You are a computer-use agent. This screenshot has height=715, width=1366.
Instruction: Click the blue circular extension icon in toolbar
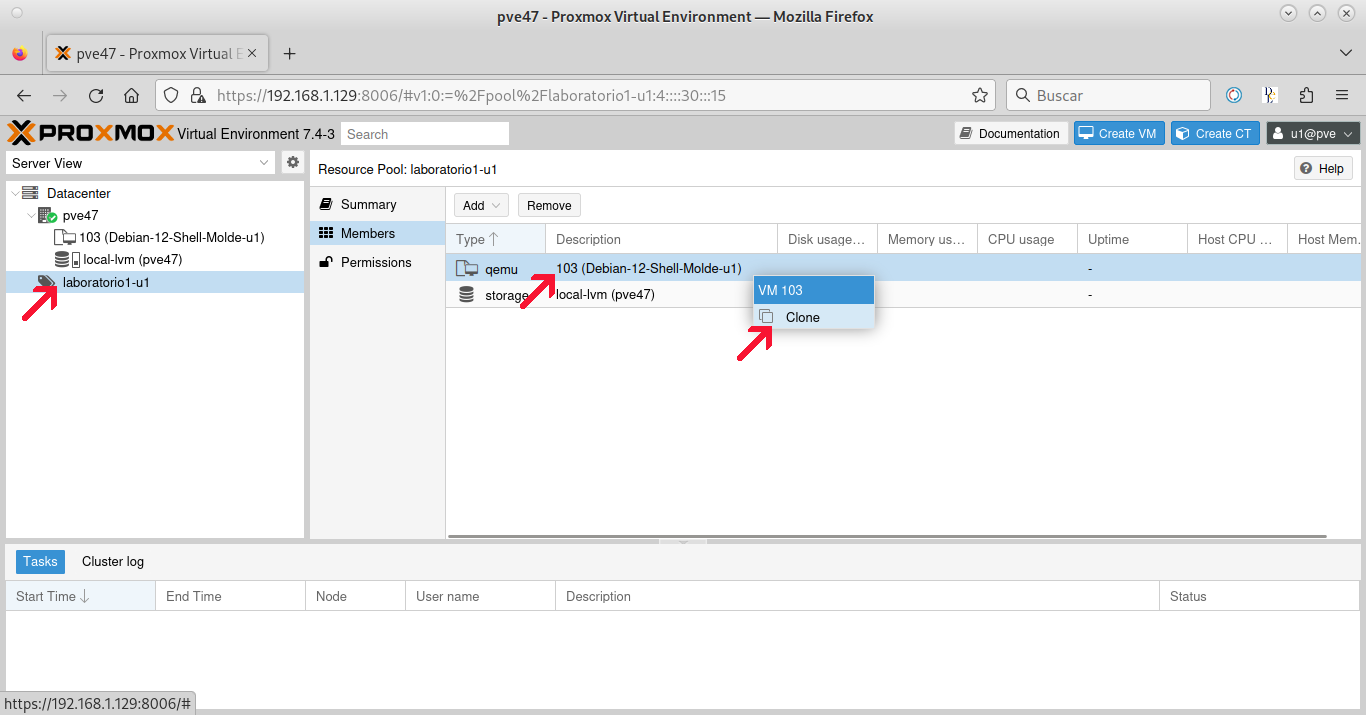tap(1234, 96)
